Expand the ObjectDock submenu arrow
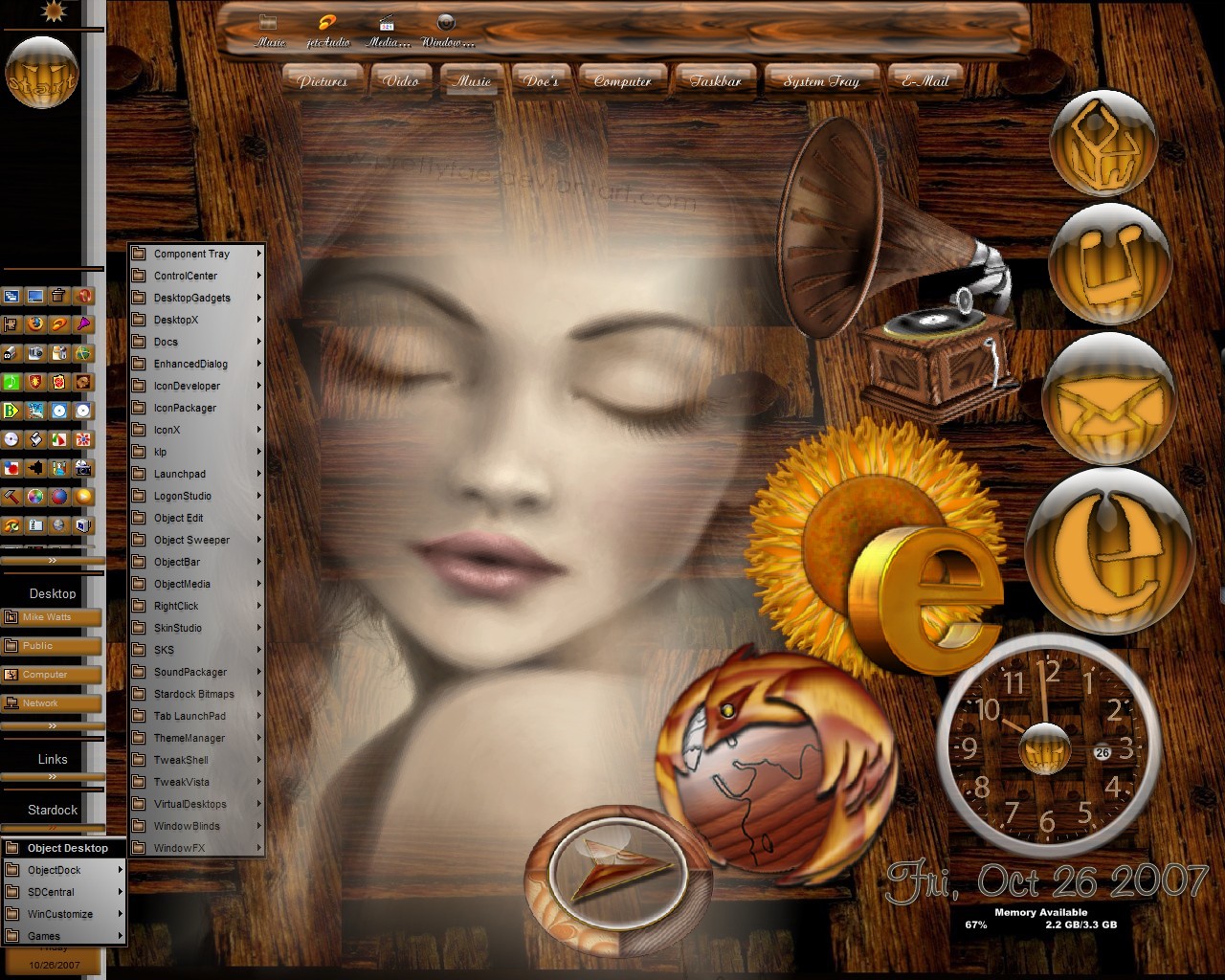Screen dimensions: 1225x980 click(x=120, y=870)
